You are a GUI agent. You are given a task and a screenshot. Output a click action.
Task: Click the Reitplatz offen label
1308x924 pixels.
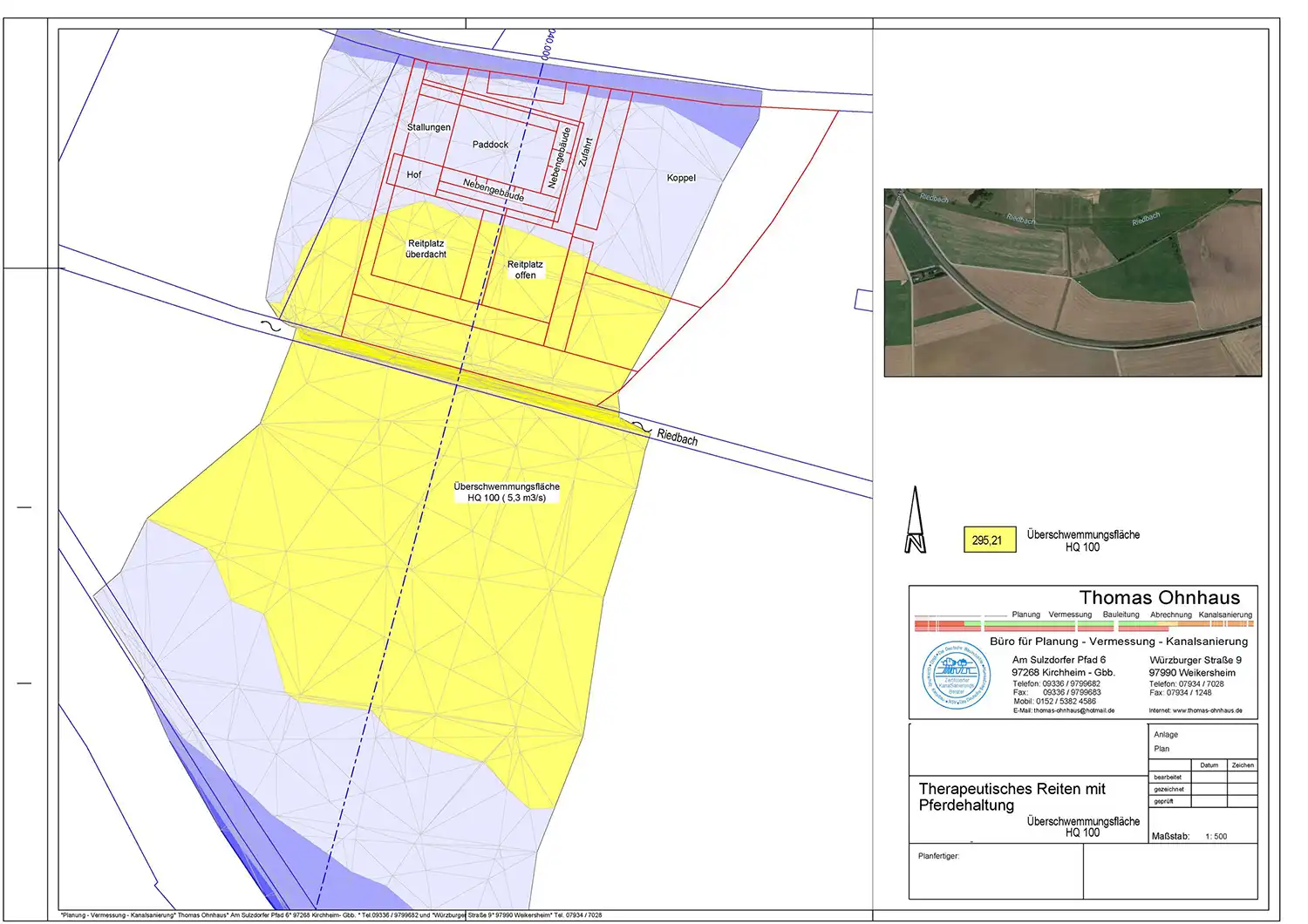click(x=525, y=269)
